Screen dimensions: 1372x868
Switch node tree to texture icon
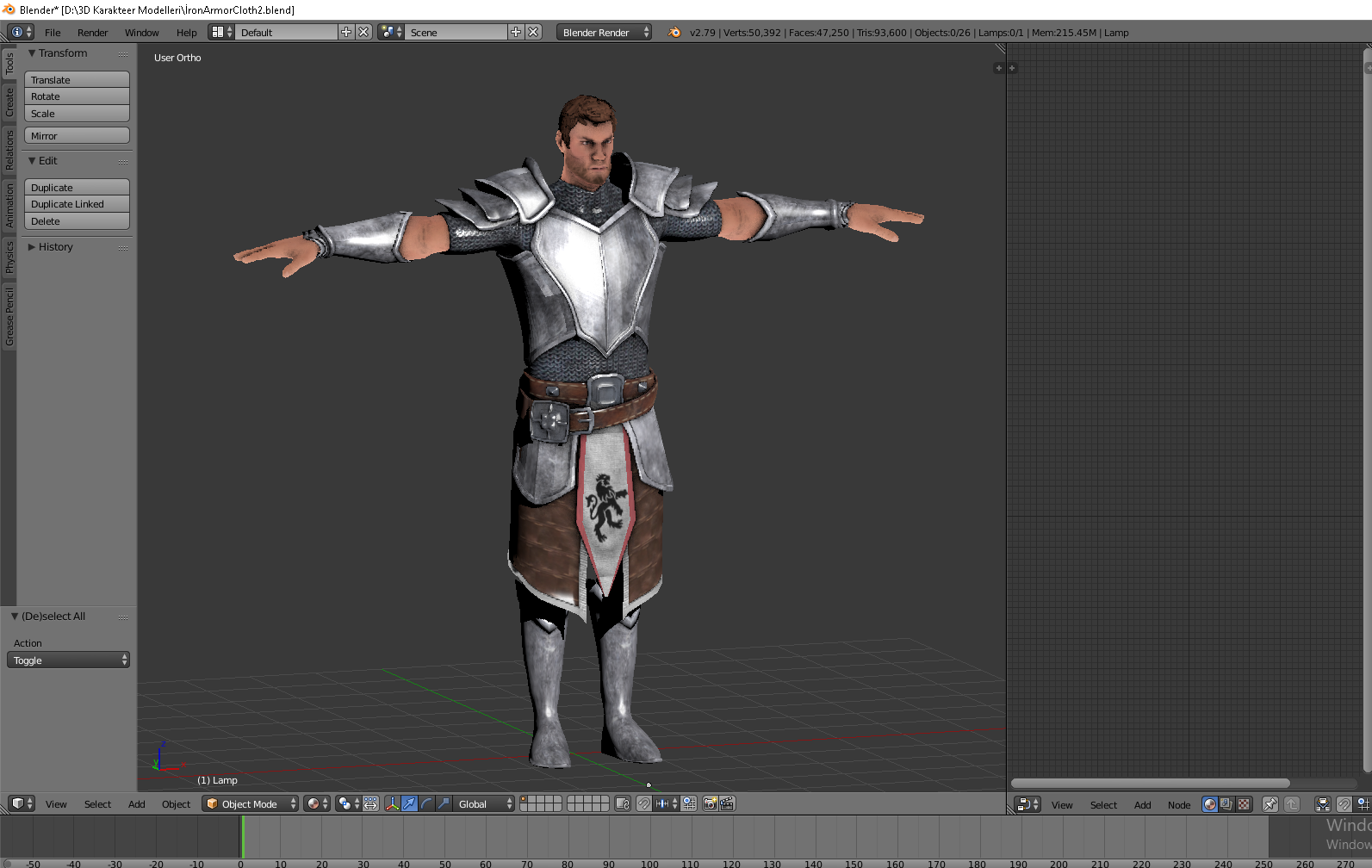pyautogui.click(x=1244, y=804)
